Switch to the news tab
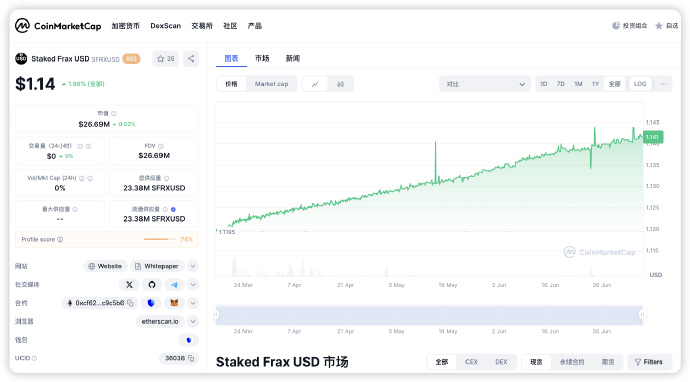The image size is (690, 382). [293, 59]
